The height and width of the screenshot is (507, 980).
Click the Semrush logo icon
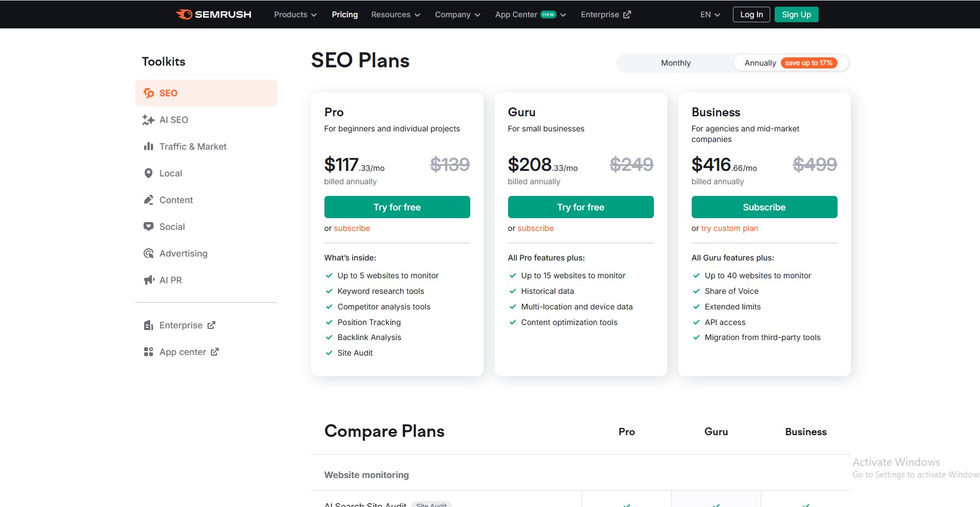tap(183, 14)
